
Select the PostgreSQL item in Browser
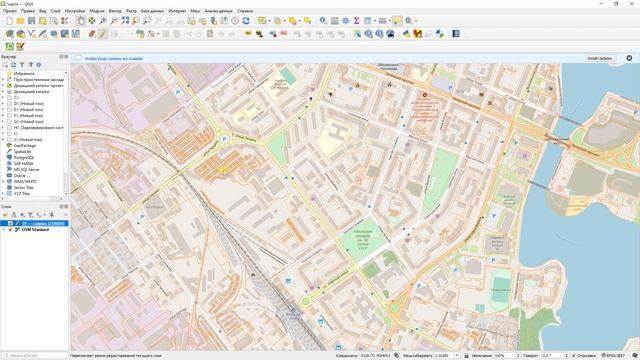24,158
